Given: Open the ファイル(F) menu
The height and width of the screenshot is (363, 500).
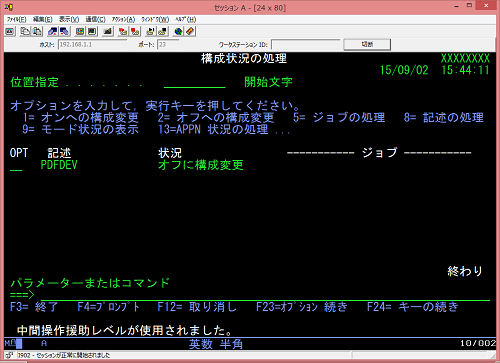Looking at the screenshot, I should pos(16,19).
